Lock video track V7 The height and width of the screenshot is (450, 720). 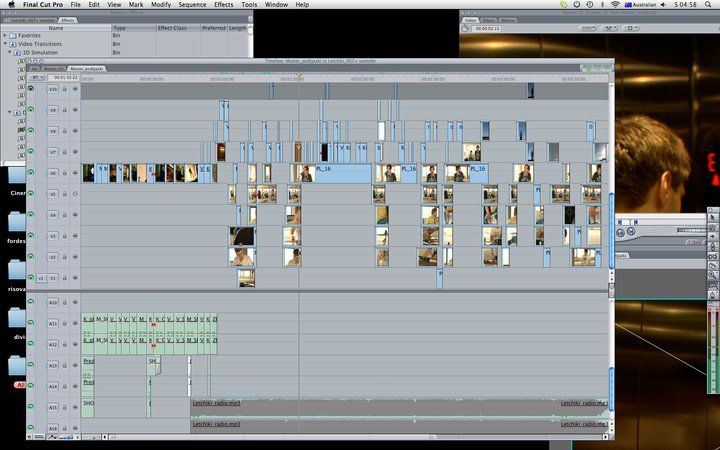click(65, 152)
